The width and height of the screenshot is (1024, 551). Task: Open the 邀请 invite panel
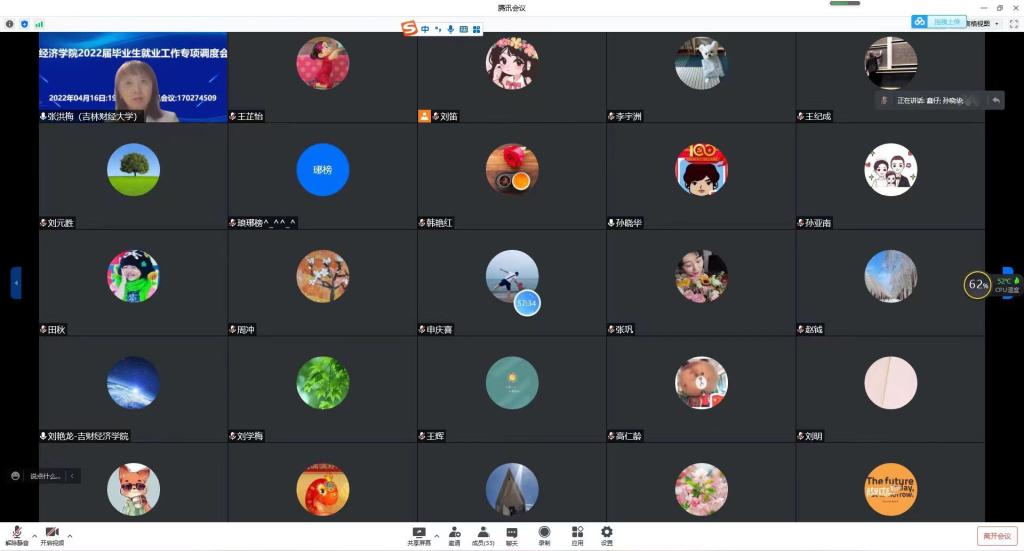[454, 535]
